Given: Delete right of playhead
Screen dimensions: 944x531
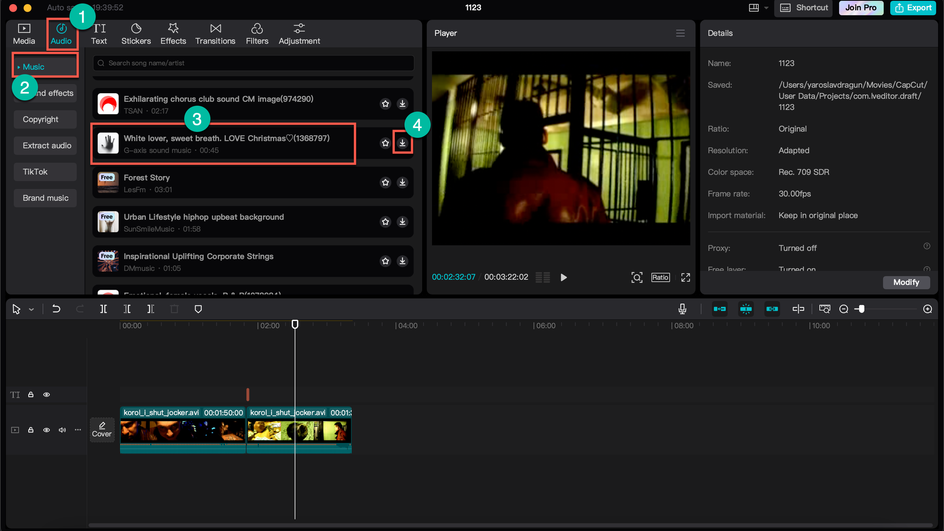Looking at the screenshot, I should (x=151, y=309).
